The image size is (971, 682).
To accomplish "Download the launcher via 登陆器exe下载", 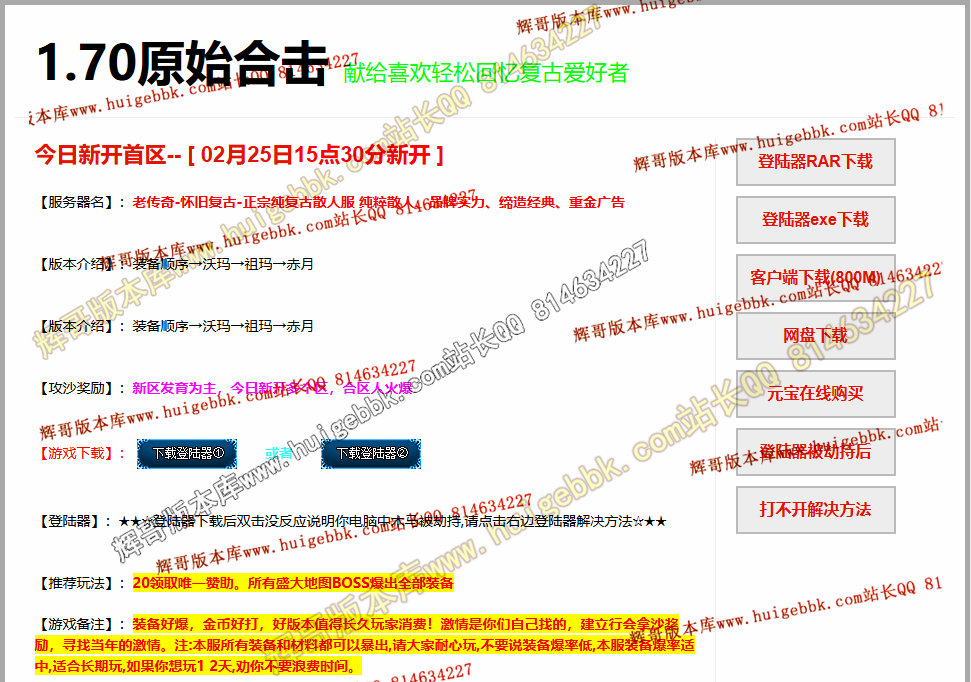I will pyautogui.click(x=815, y=220).
